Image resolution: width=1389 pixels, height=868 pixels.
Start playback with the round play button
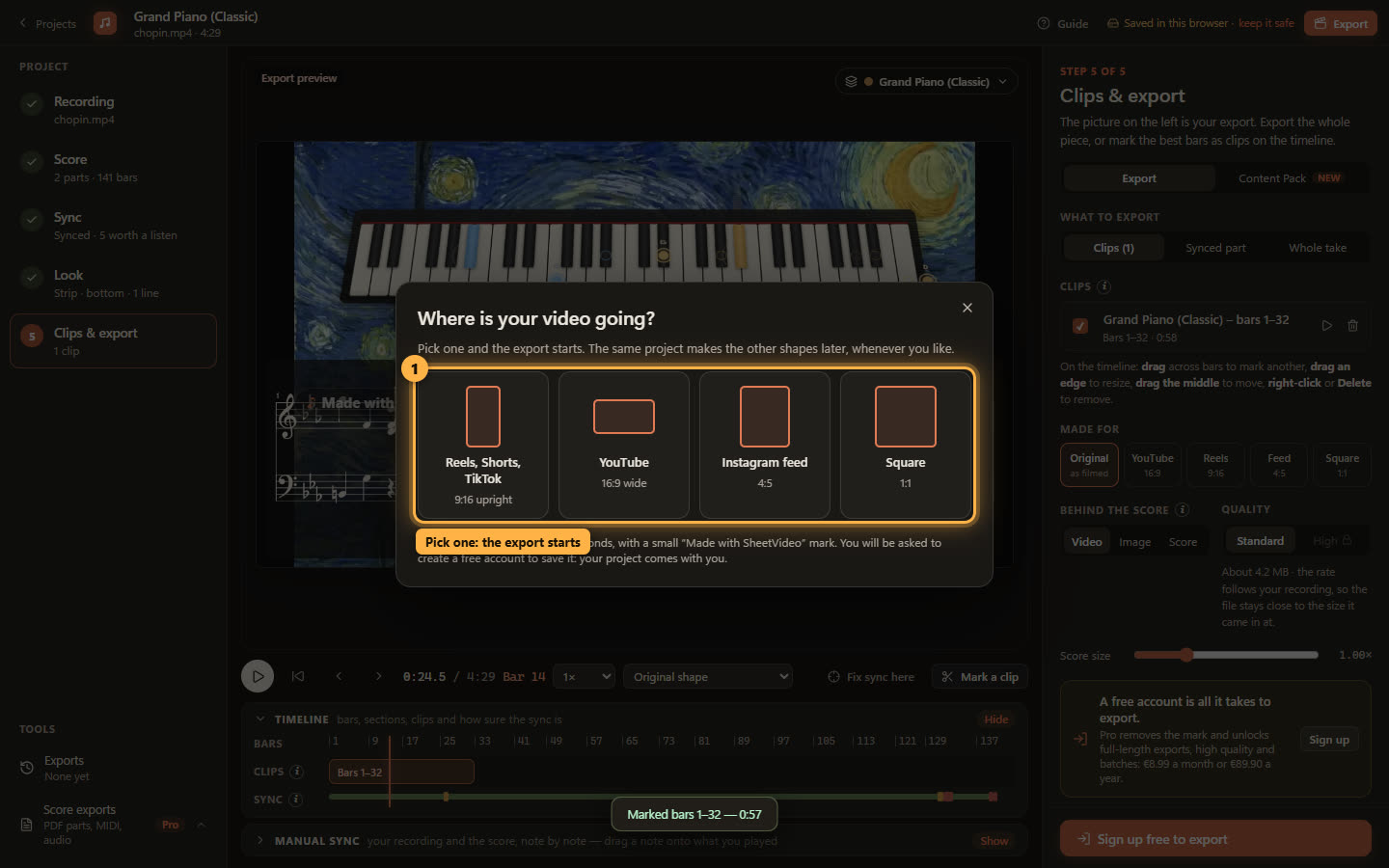click(x=258, y=676)
